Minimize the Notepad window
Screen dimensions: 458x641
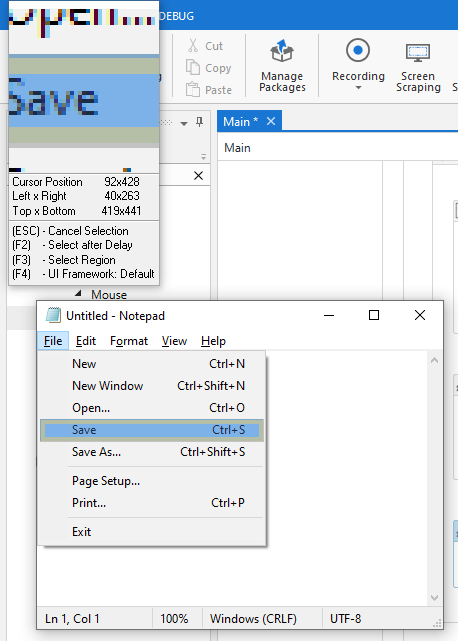click(329, 315)
